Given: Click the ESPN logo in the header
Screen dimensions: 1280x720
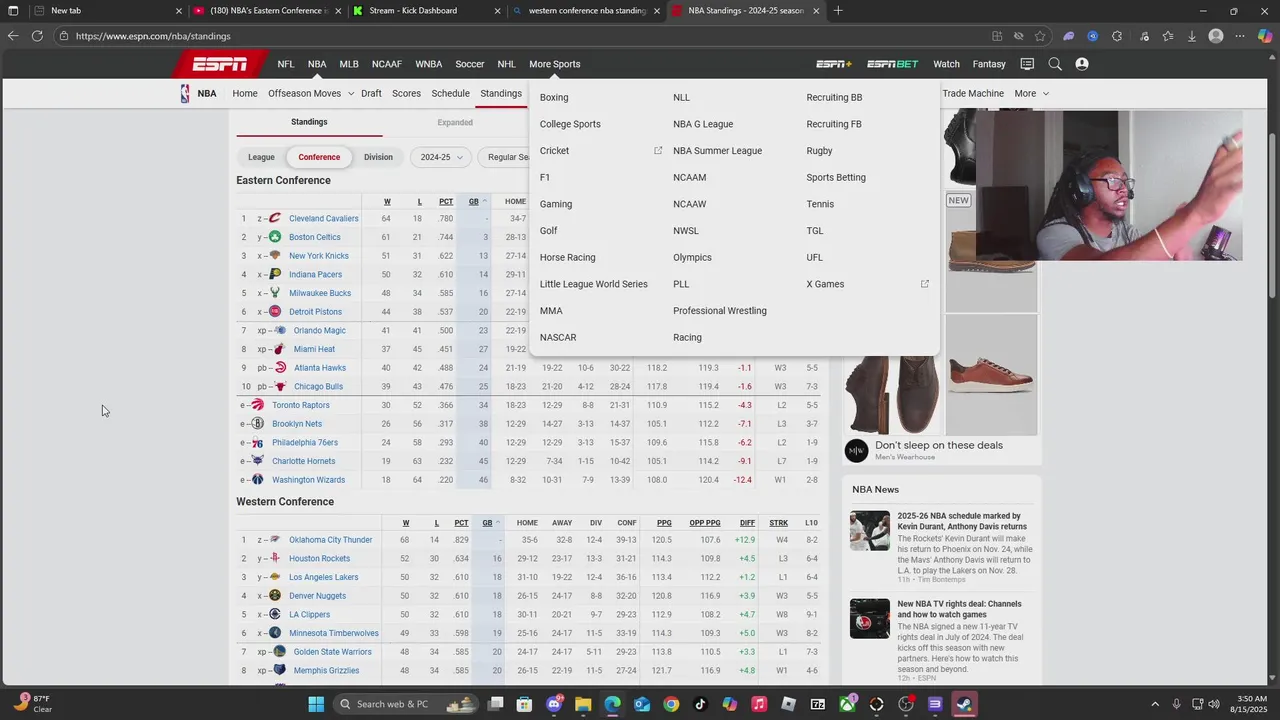Looking at the screenshot, I should tap(220, 64).
